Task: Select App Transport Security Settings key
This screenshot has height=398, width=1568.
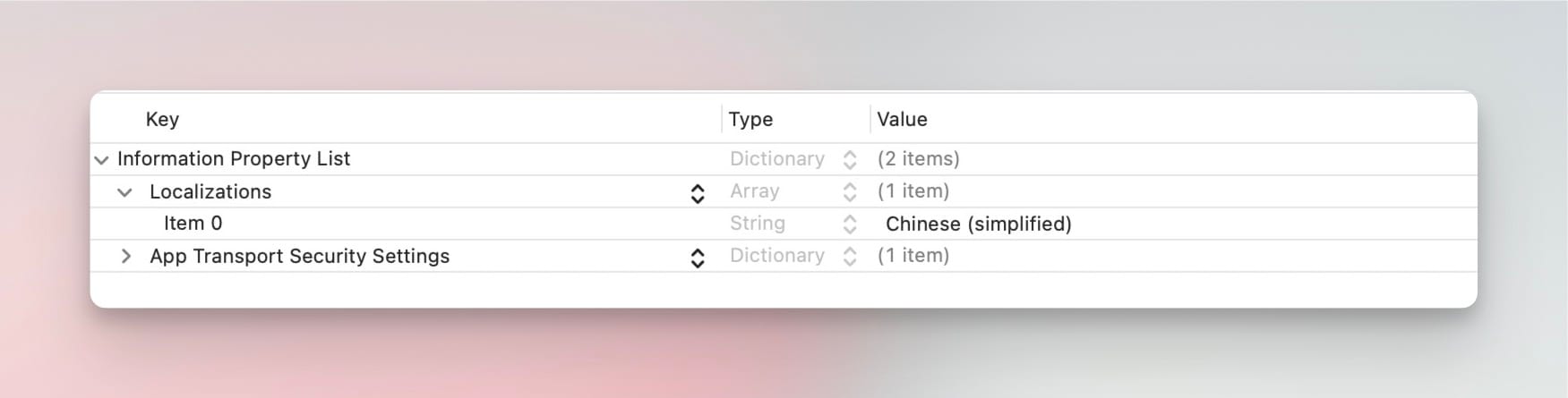Action: (299, 256)
